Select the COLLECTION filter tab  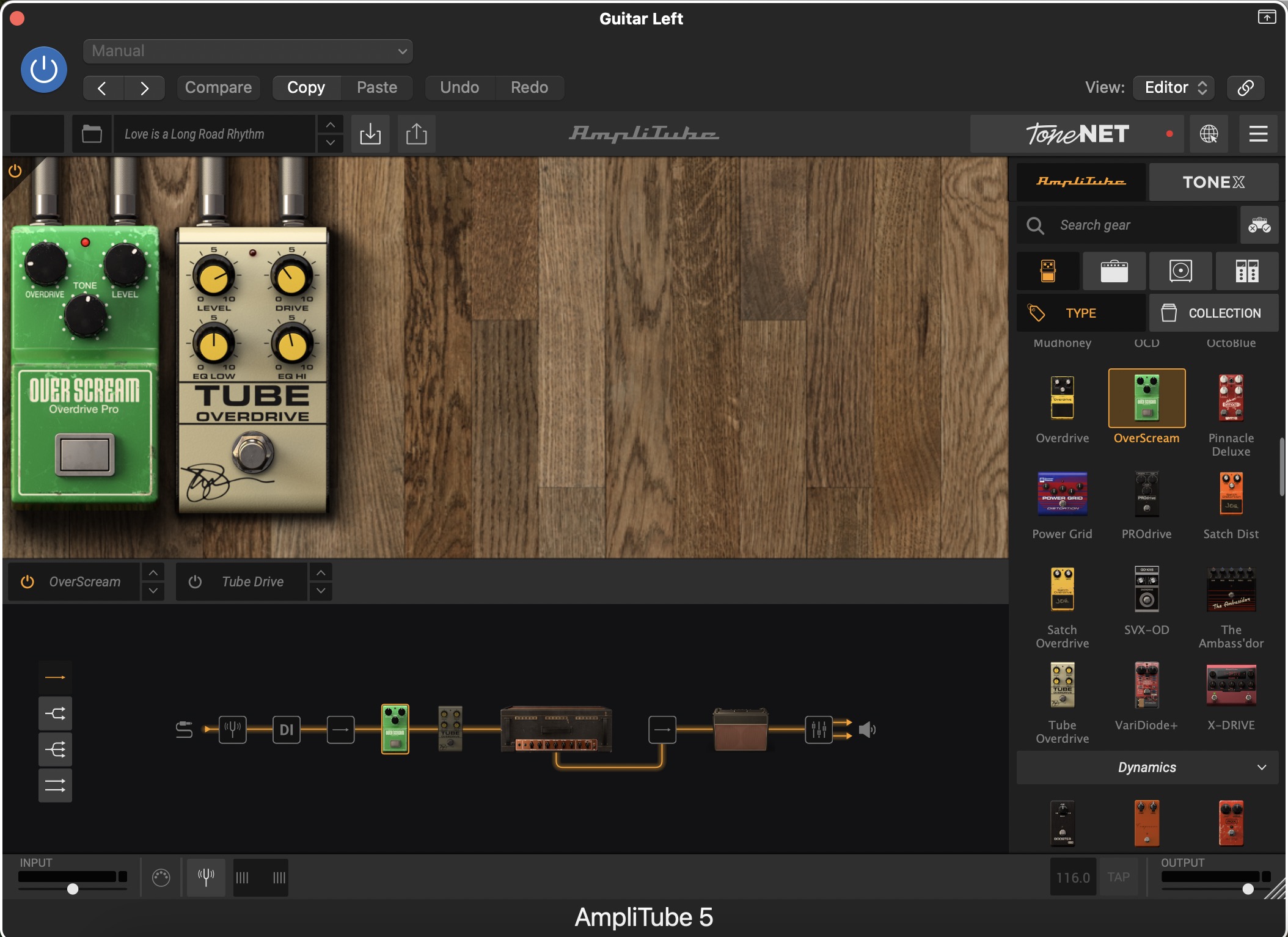pos(1213,313)
